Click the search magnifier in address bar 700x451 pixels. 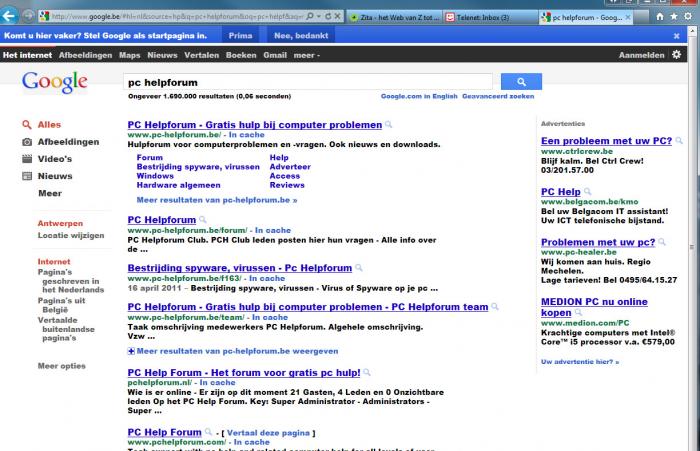coord(310,17)
